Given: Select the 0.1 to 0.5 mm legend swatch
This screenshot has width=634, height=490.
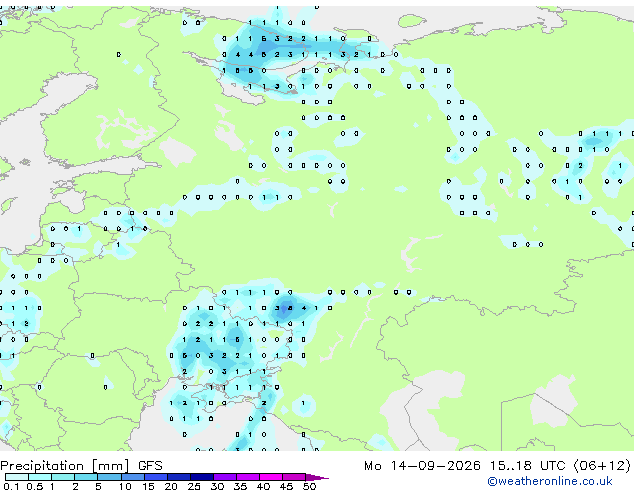Looking at the screenshot, I should [17, 477].
